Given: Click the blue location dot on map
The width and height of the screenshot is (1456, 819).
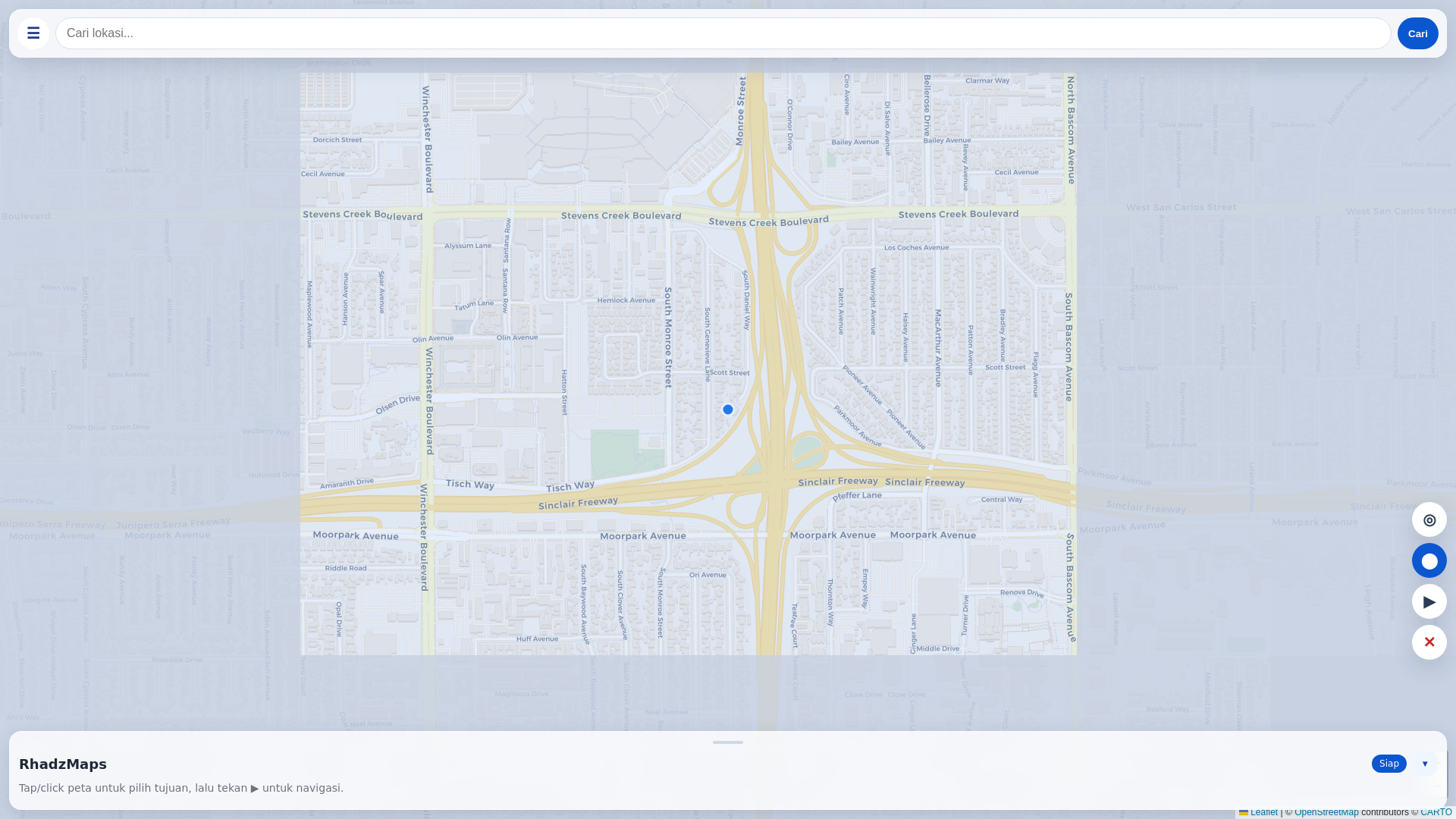Looking at the screenshot, I should (728, 409).
